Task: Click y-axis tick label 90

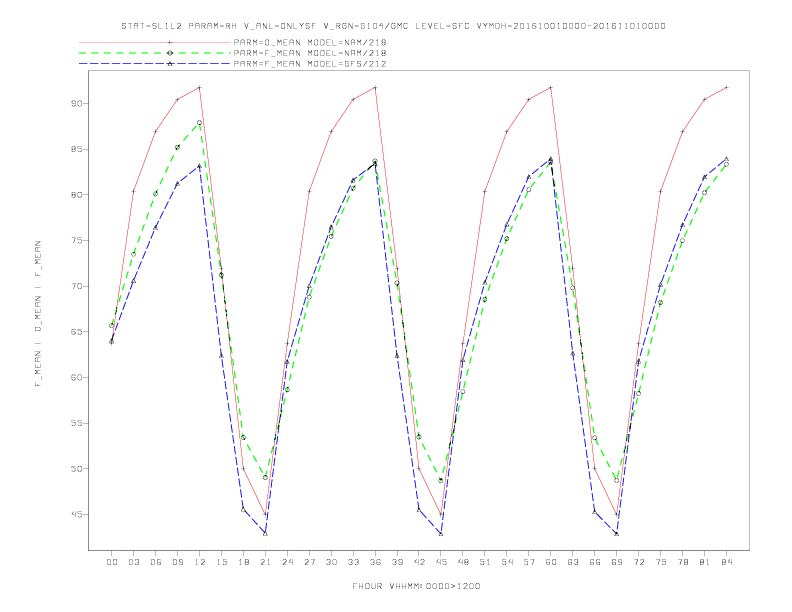Action: pos(77,104)
